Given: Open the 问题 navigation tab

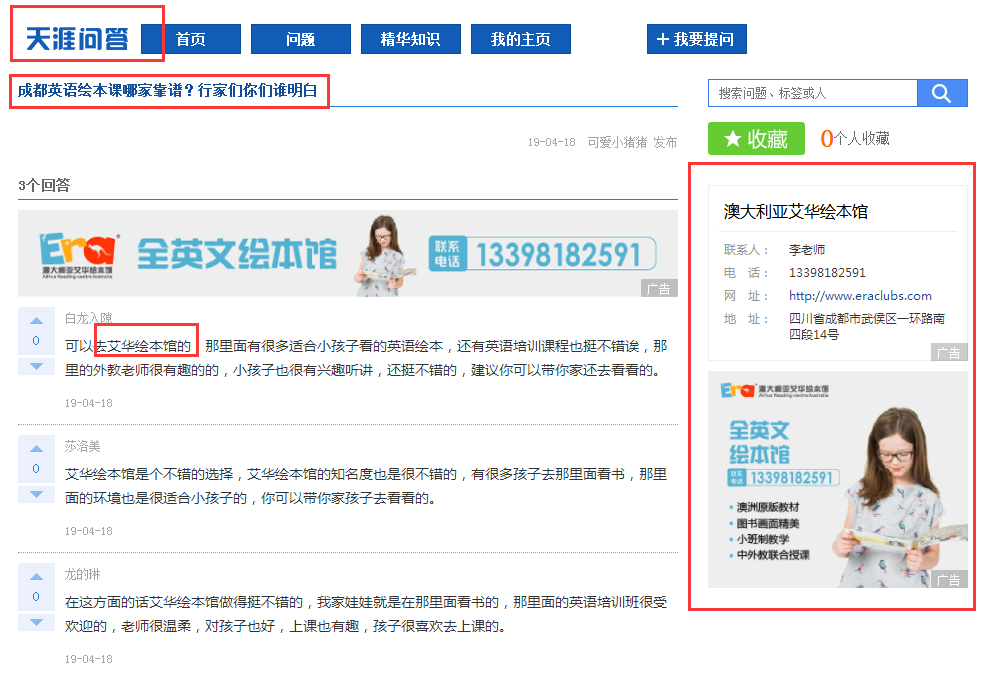Looking at the screenshot, I should tap(301, 39).
